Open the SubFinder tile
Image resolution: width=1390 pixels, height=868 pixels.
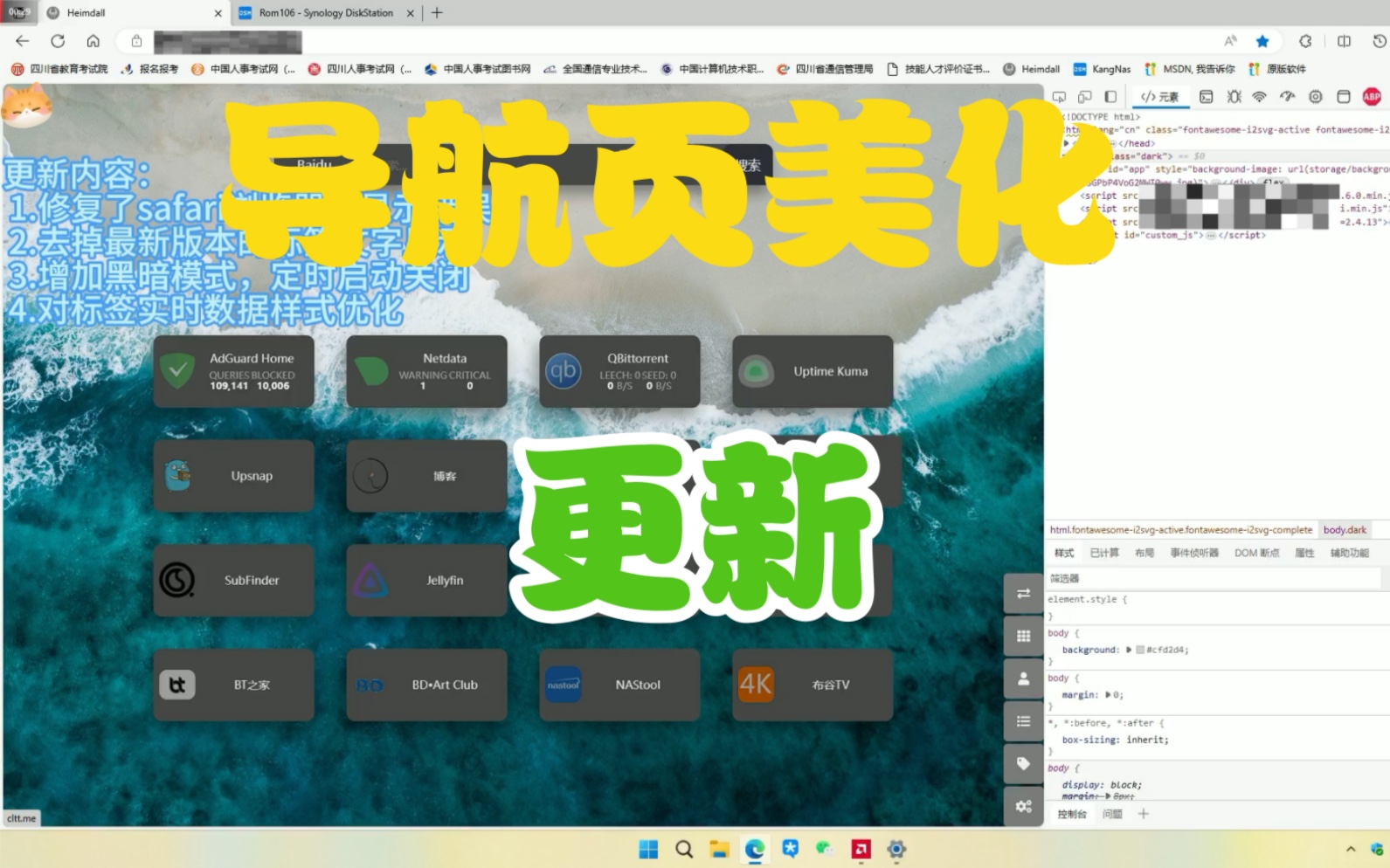pos(233,581)
